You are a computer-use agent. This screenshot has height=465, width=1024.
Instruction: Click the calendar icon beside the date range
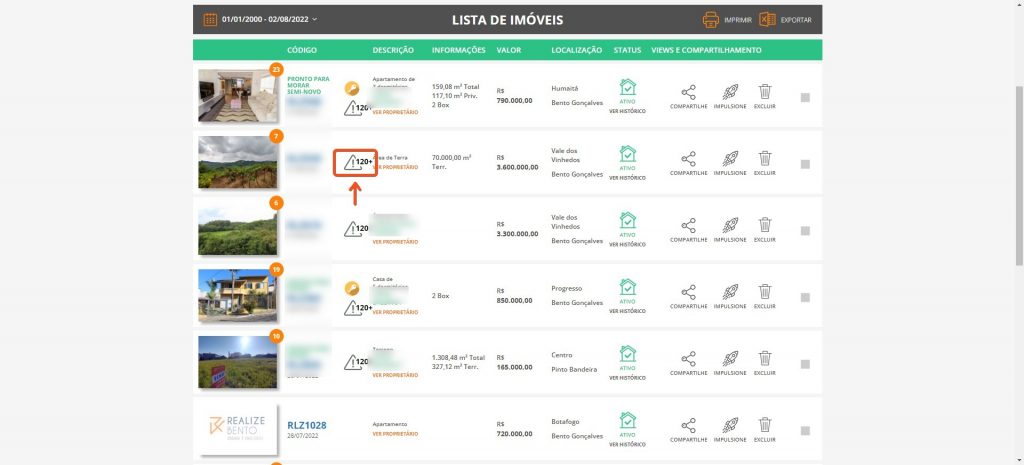210,19
